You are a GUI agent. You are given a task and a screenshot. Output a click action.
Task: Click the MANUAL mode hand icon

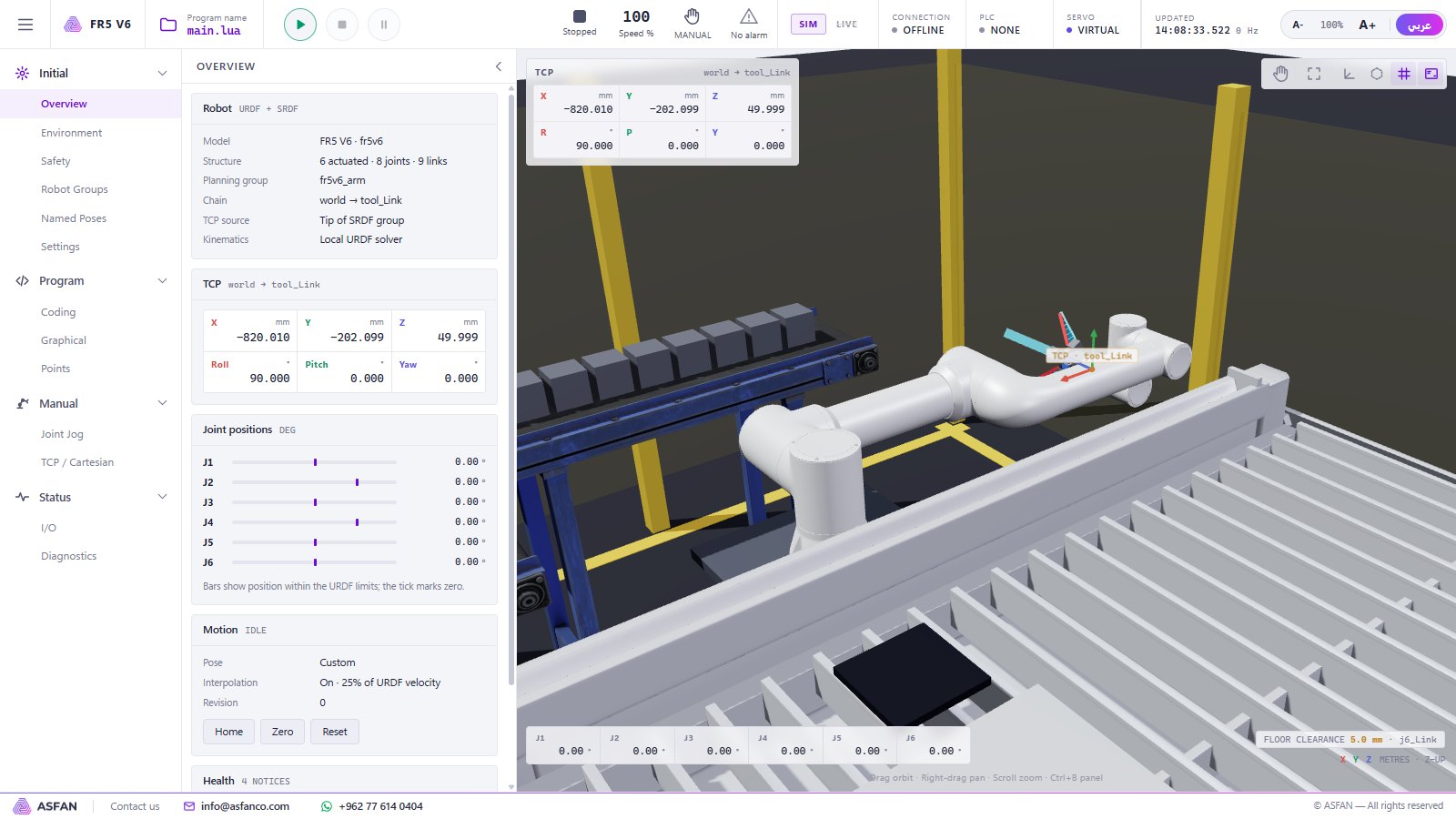693,24
